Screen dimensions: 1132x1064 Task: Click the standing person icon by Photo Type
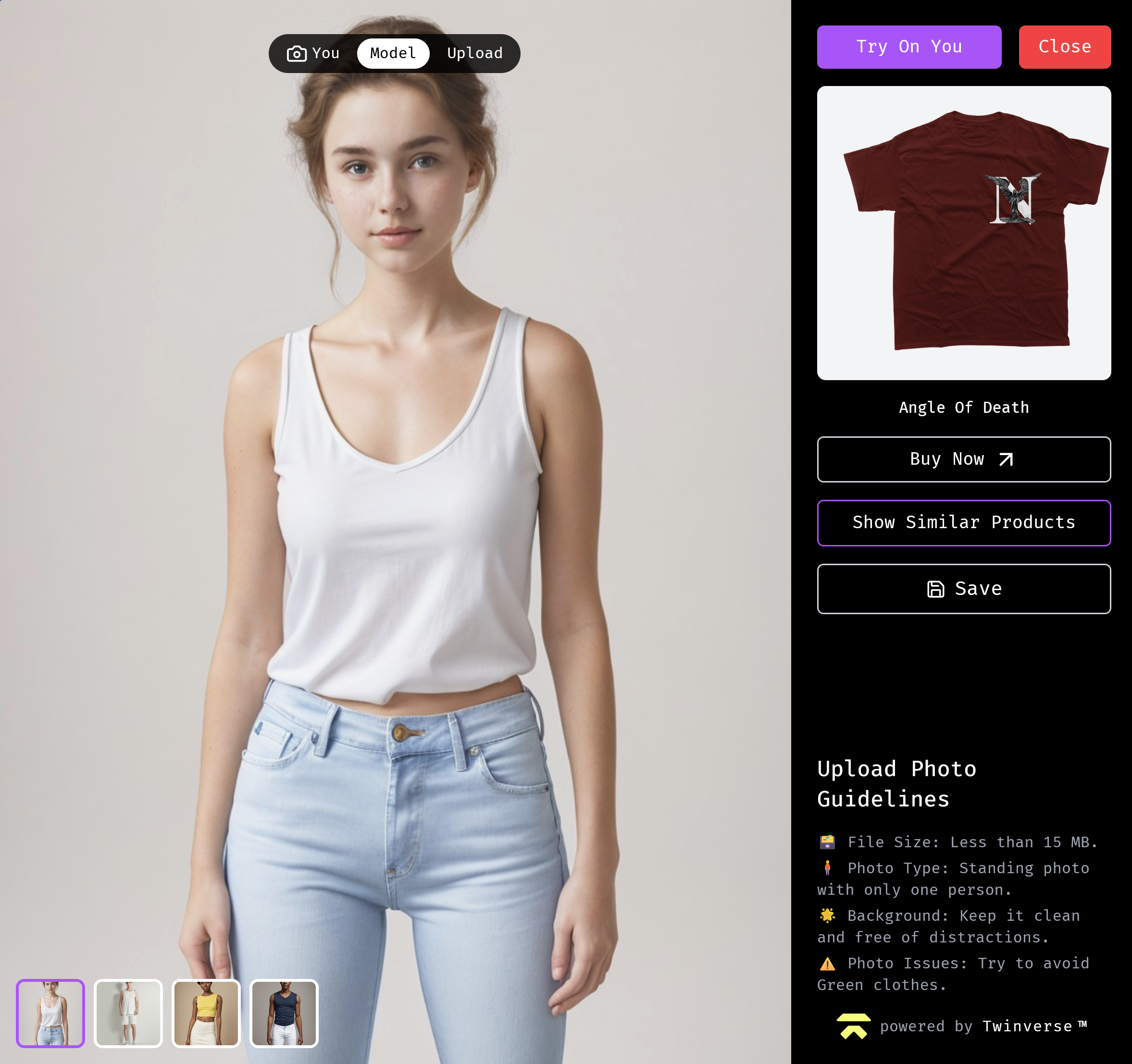click(827, 867)
